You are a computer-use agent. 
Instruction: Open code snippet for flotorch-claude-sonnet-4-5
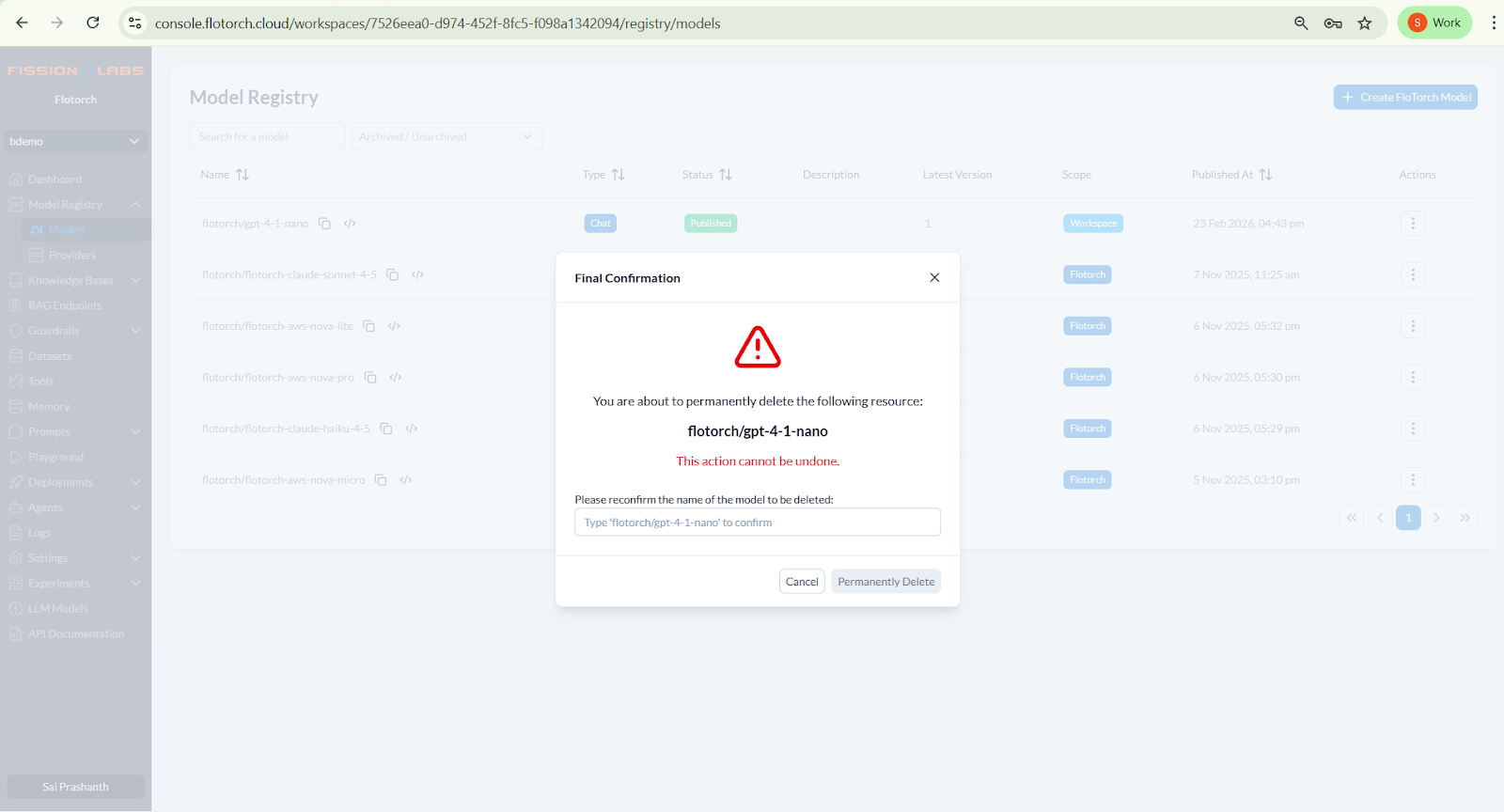pyautogui.click(x=417, y=275)
